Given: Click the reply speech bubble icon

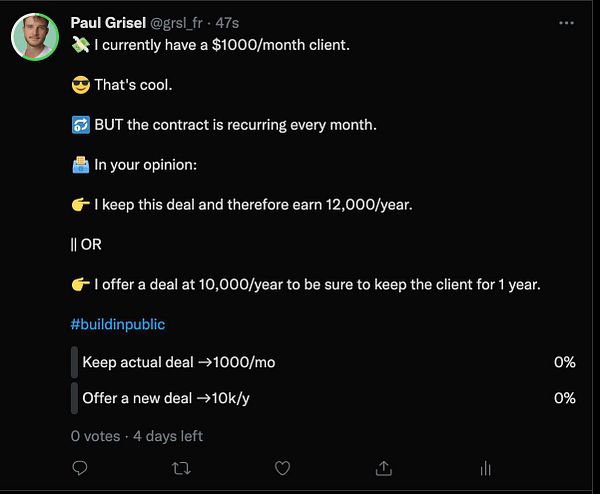Looking at the screenshot, I should [x=81, y=467].
